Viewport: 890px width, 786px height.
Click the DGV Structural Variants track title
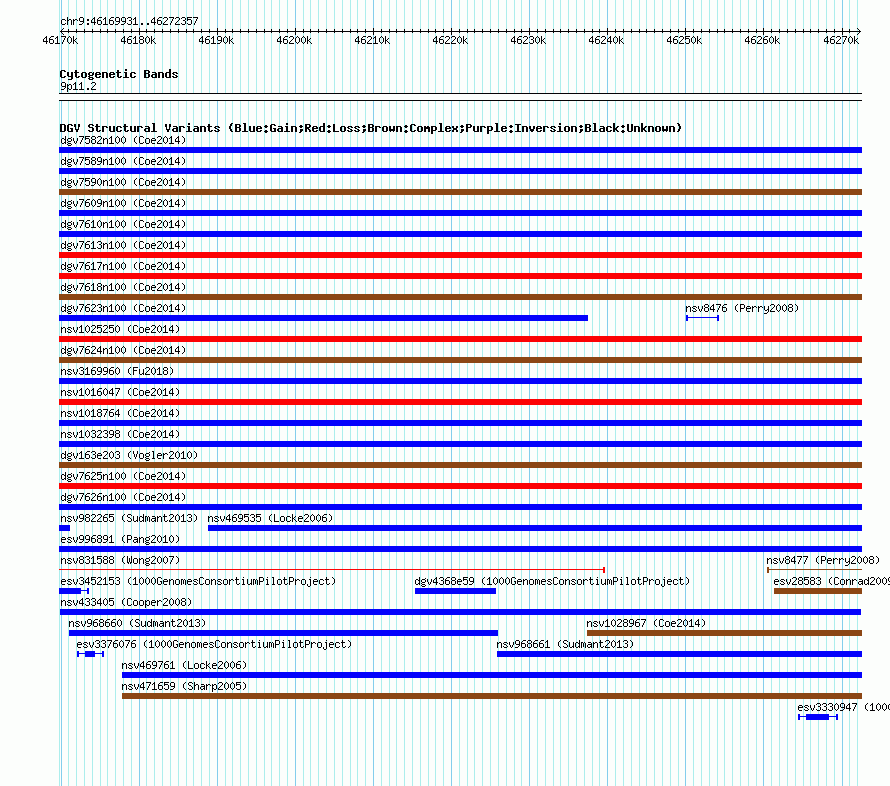click(371, 128)
